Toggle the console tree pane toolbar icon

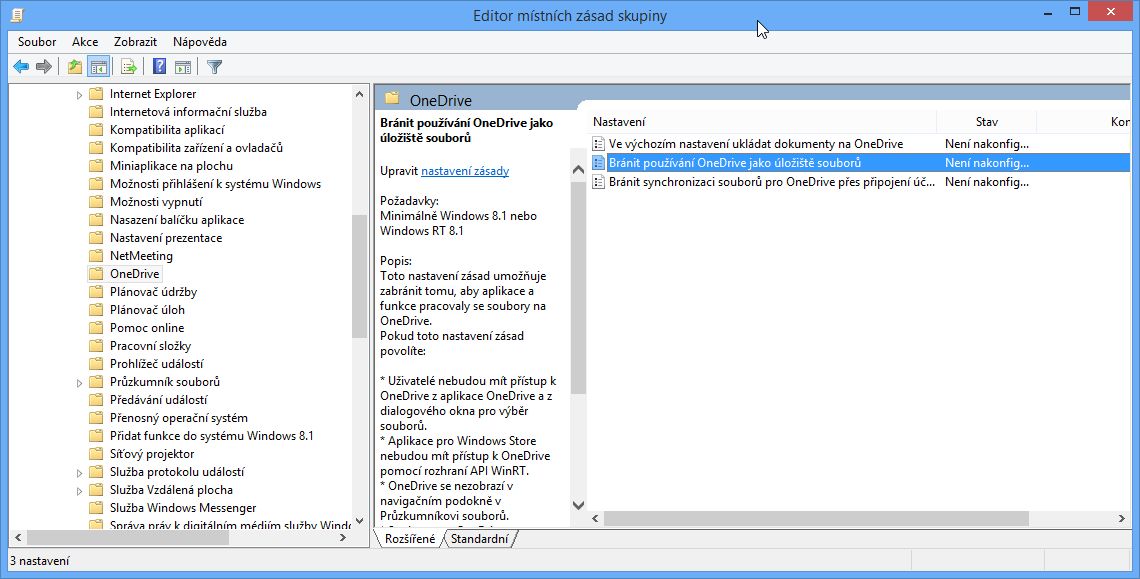coord(98,67)
